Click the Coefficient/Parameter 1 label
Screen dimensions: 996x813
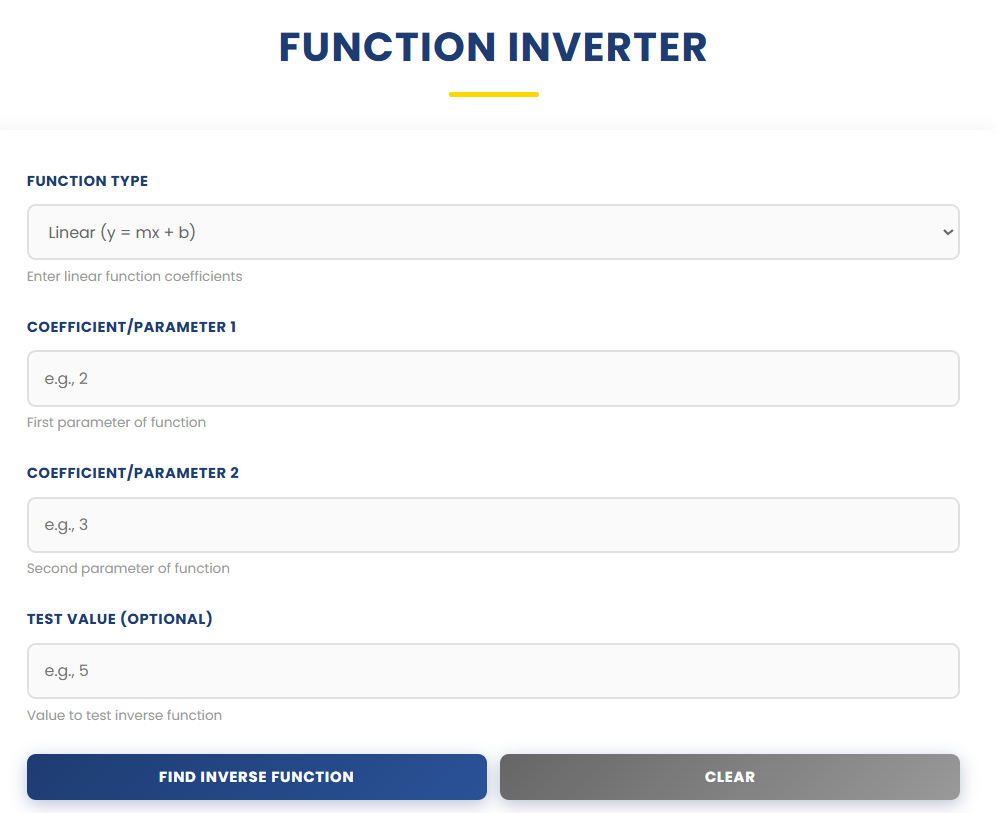[131, 327]
